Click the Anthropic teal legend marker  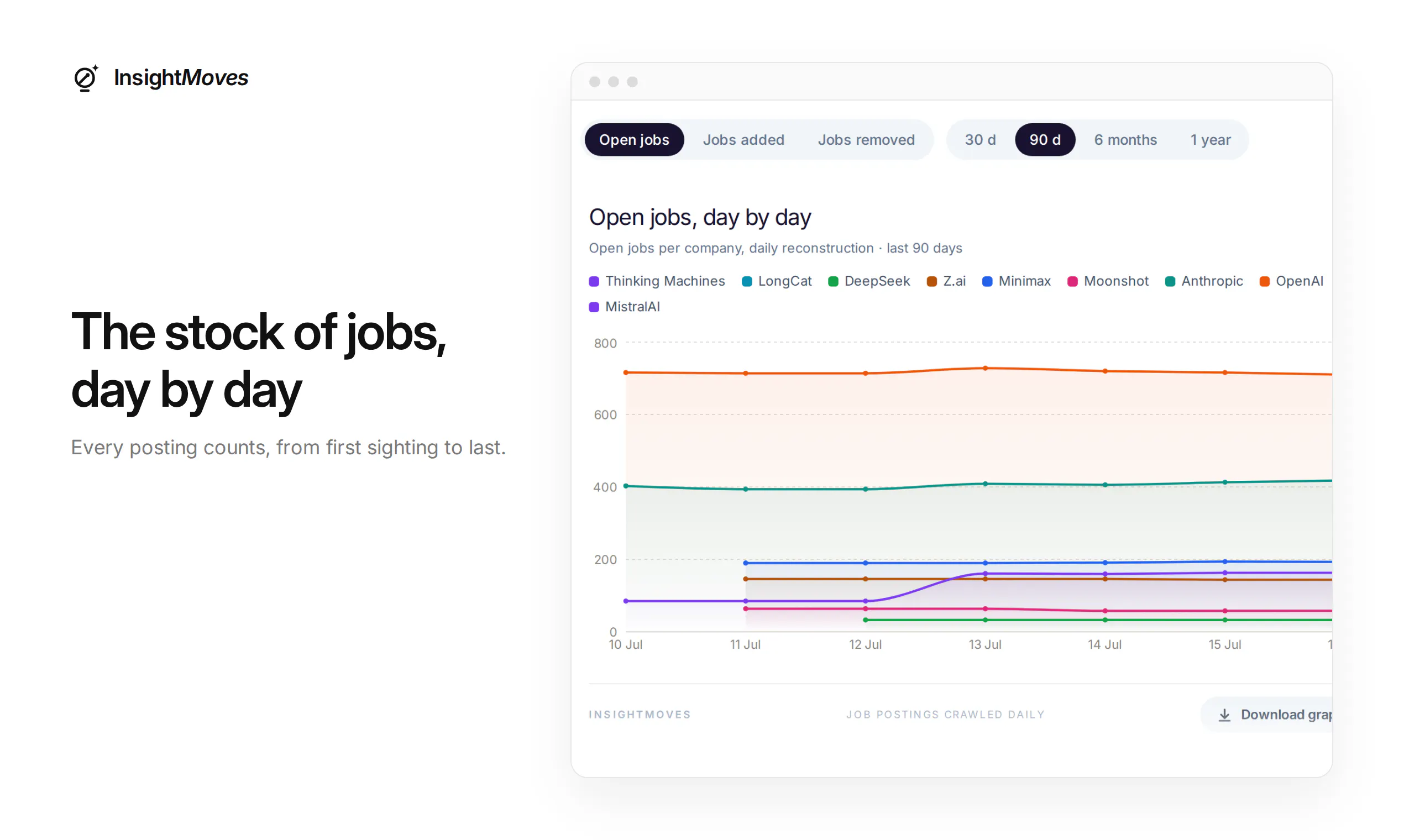[x=1170, y=281]
